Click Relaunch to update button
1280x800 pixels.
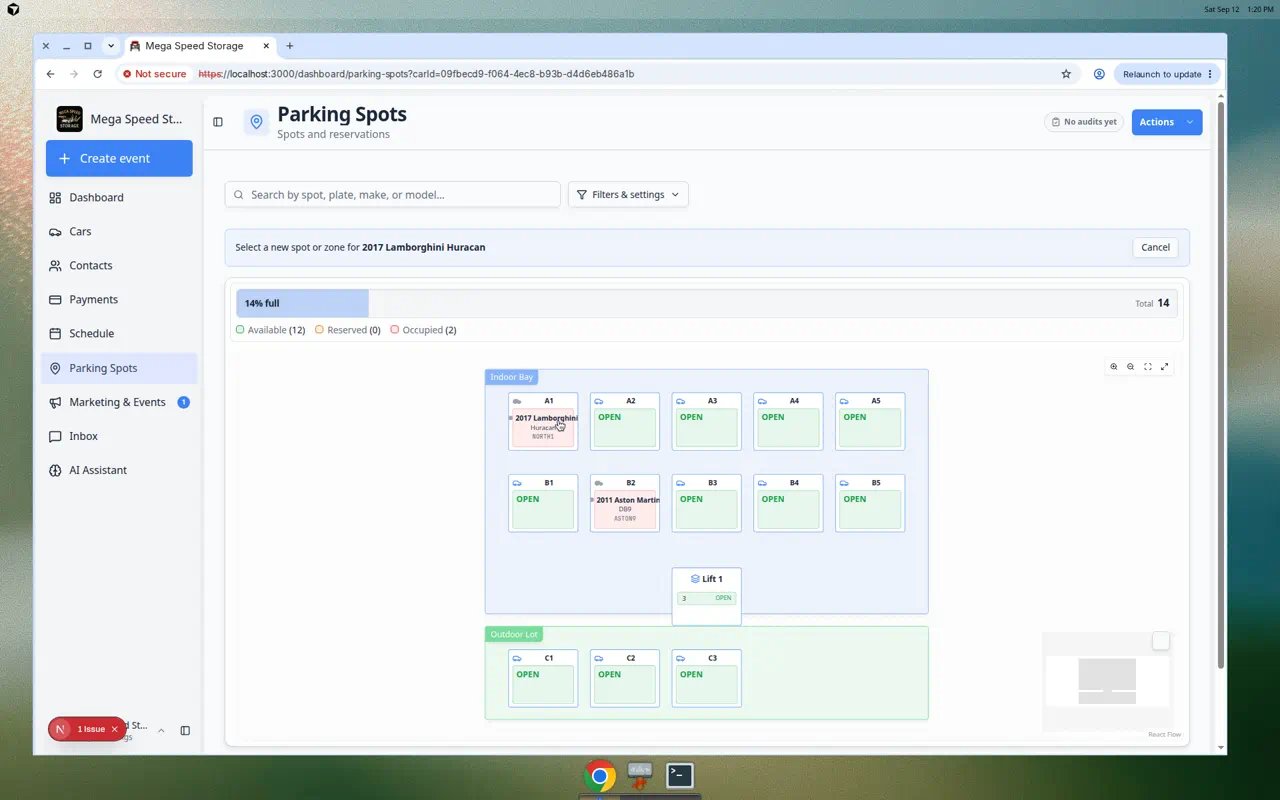tap(1167, 74)
